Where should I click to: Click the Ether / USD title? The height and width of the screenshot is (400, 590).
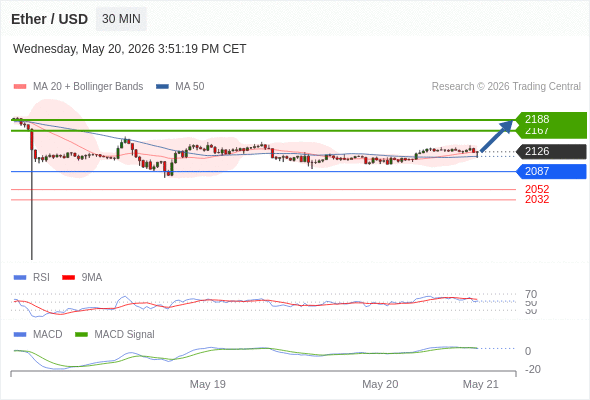tap(49, 19)
